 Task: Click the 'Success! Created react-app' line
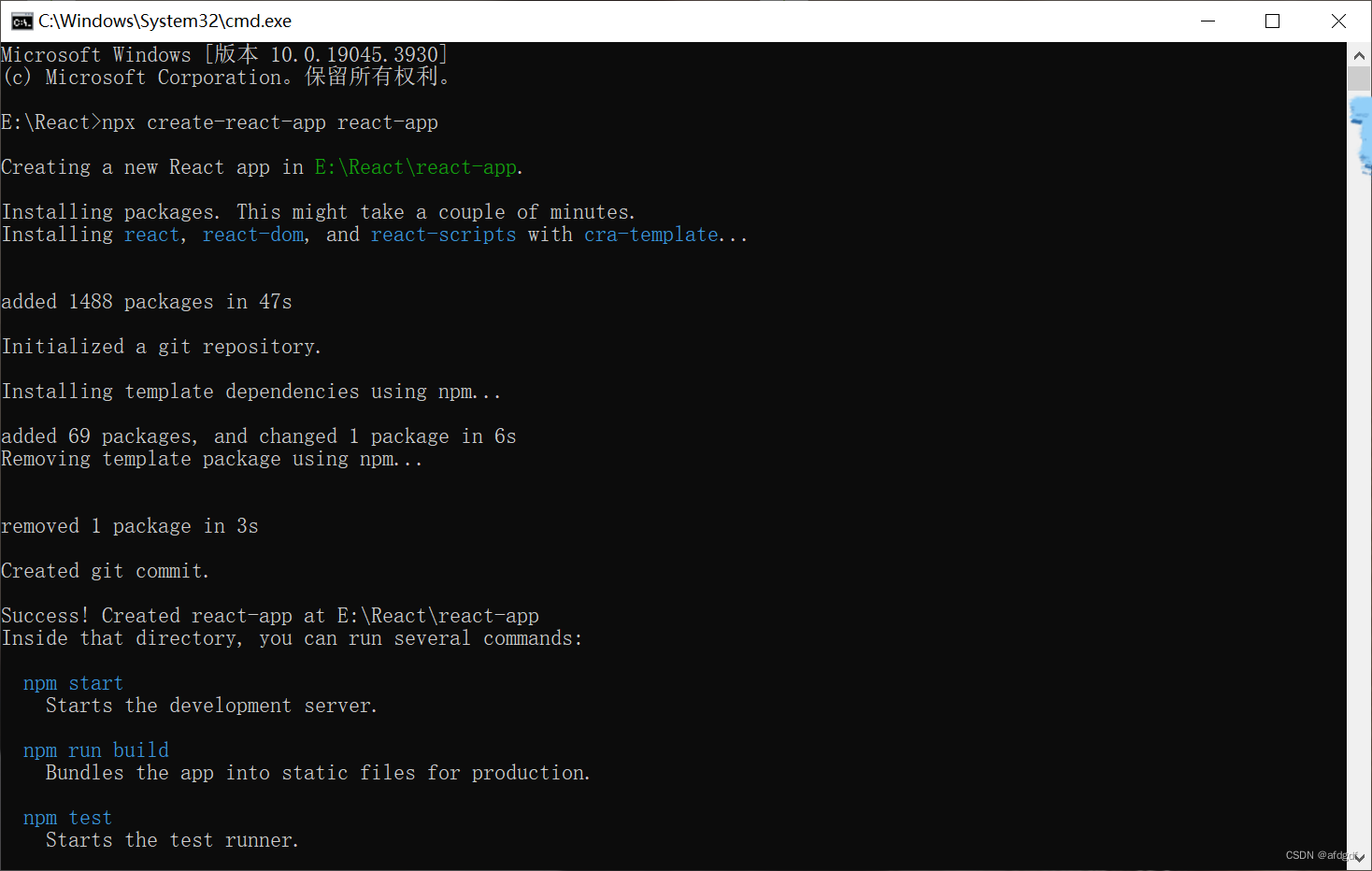tap(269, 615)
